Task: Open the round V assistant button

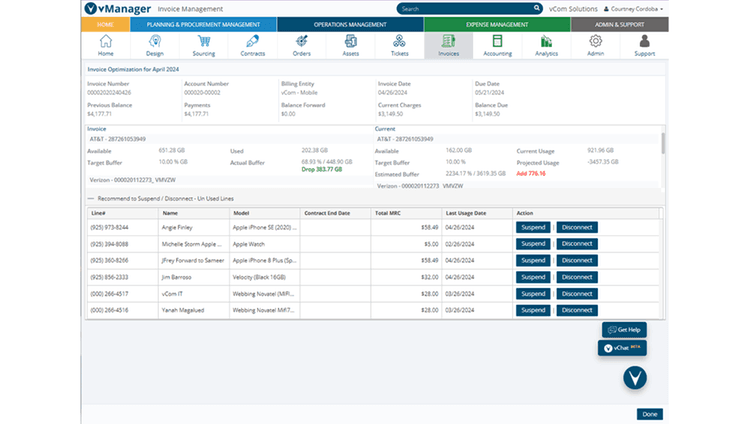Action: pos(635,378)
